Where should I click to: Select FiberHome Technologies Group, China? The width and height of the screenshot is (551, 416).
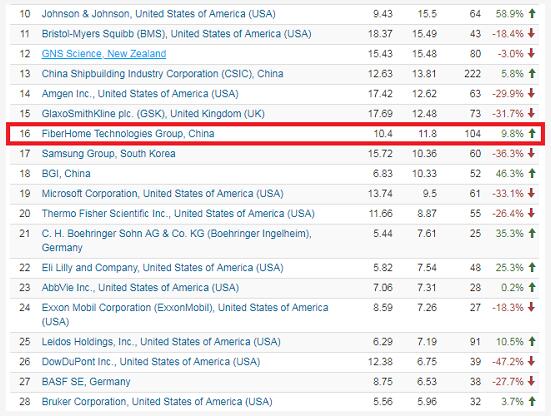[x=128, y=134]
